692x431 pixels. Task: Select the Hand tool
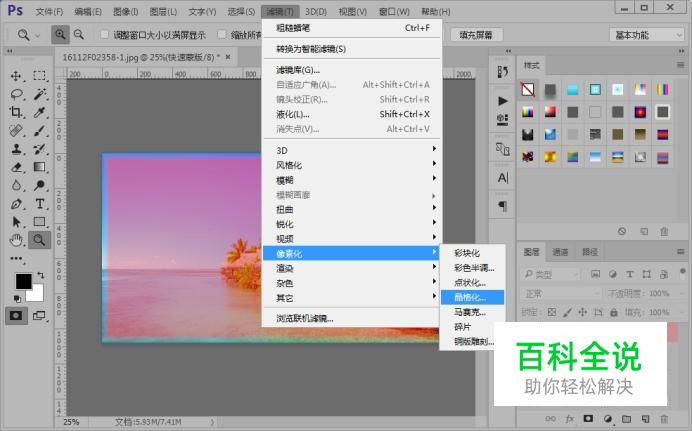pyautogui.click(x=16, y=240)
